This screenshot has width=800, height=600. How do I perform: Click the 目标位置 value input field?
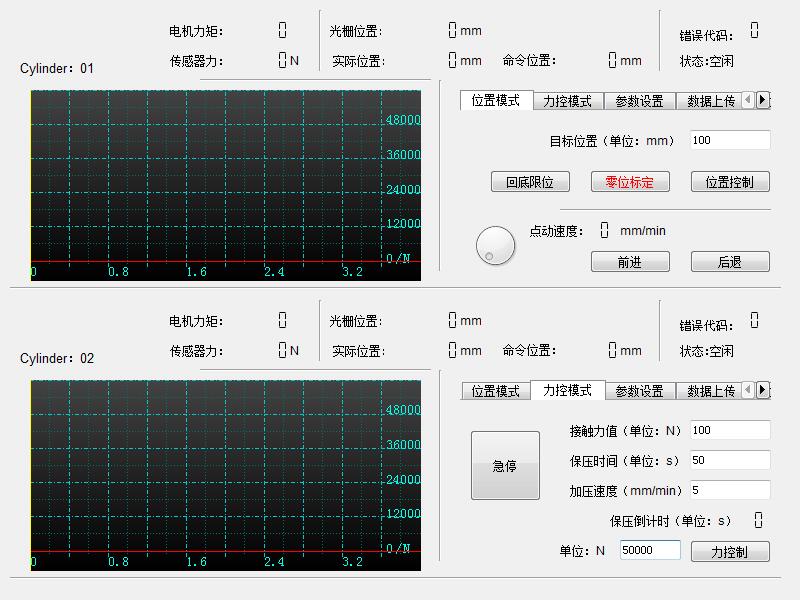[x=729, y=141]
